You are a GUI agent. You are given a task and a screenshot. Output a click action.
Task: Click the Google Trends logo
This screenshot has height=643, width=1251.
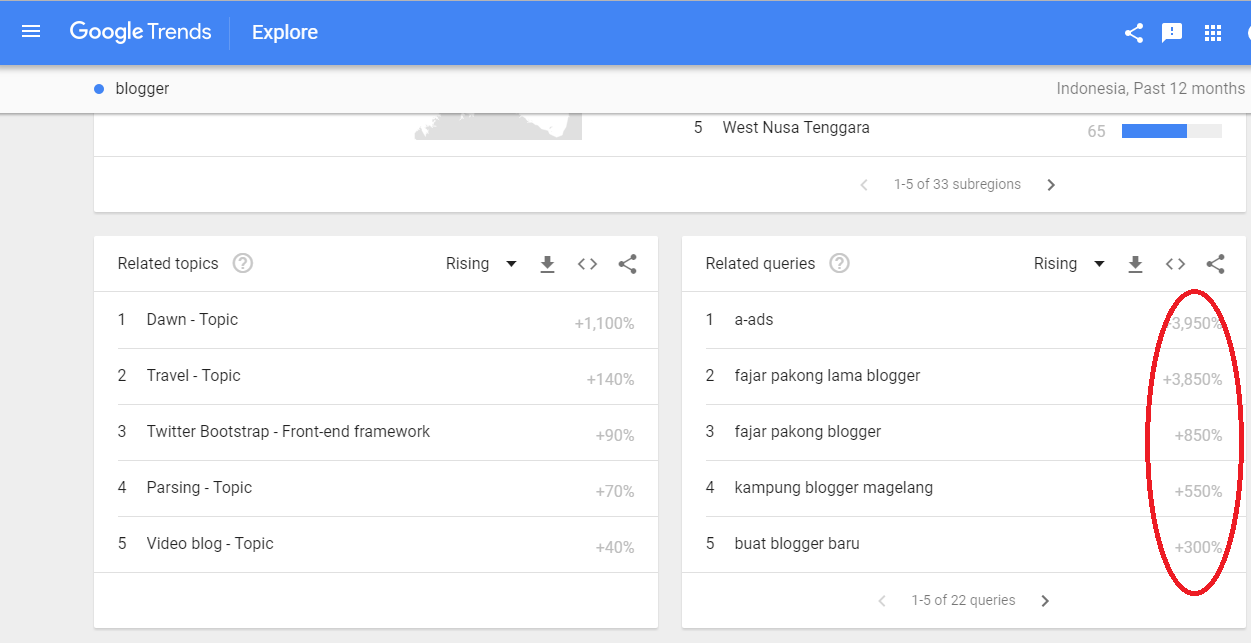click(140, 32)
